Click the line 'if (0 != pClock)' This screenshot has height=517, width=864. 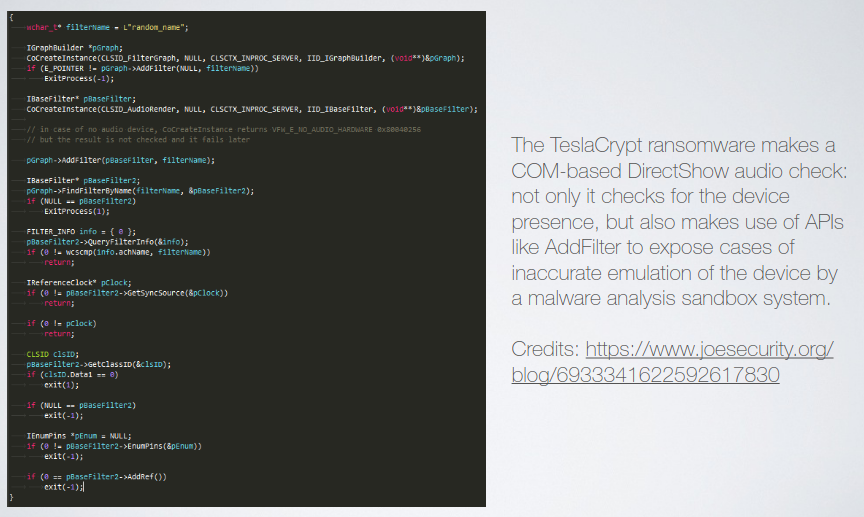click(61, 324)
